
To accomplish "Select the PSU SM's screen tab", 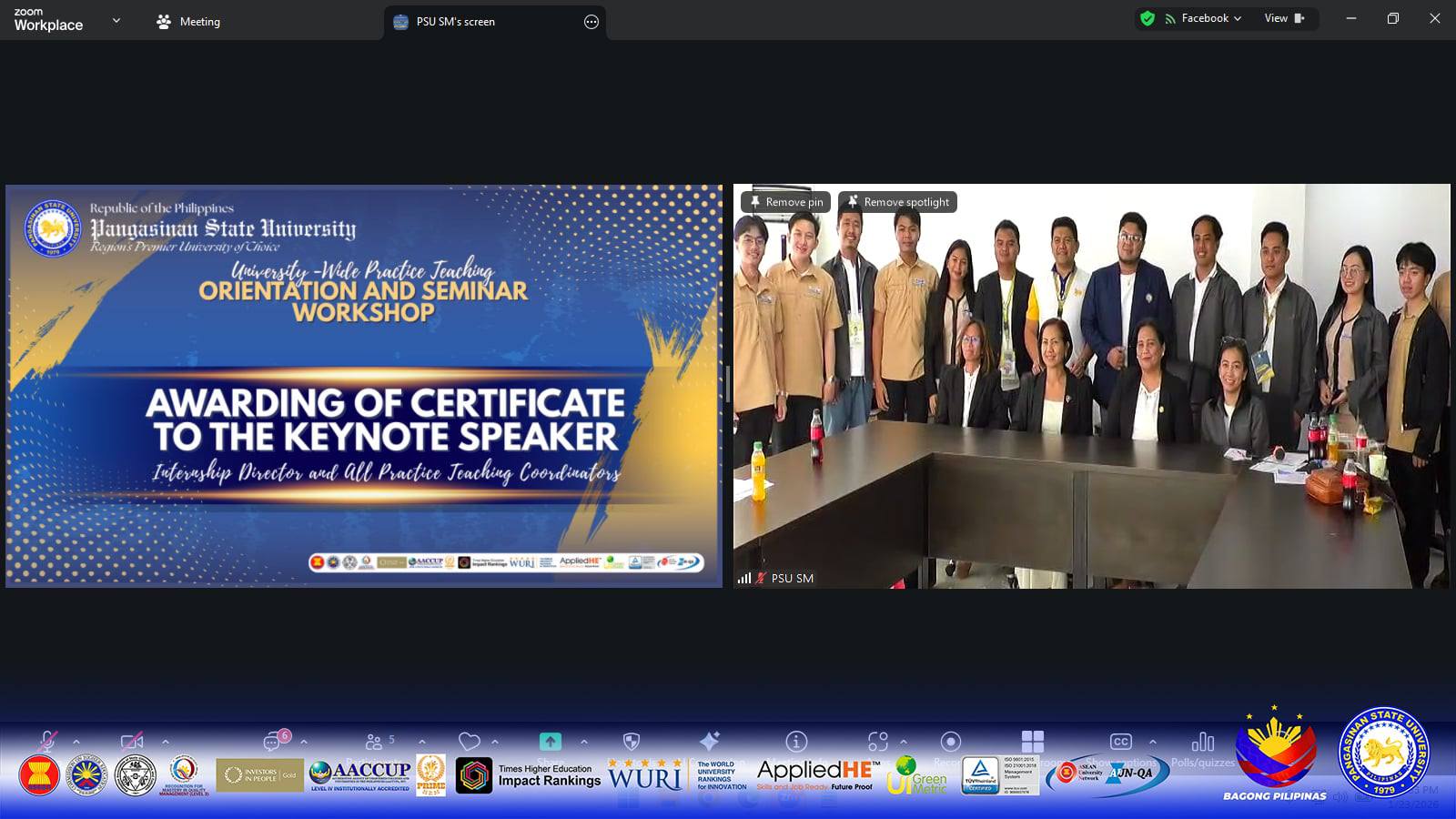I will (455, 22).
